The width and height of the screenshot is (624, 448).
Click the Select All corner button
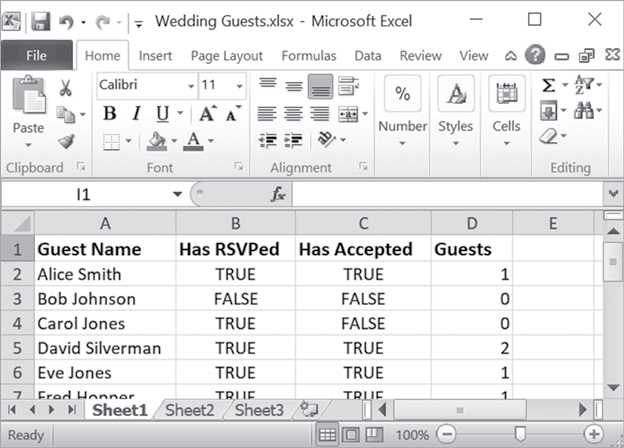[x=18, y=223]
